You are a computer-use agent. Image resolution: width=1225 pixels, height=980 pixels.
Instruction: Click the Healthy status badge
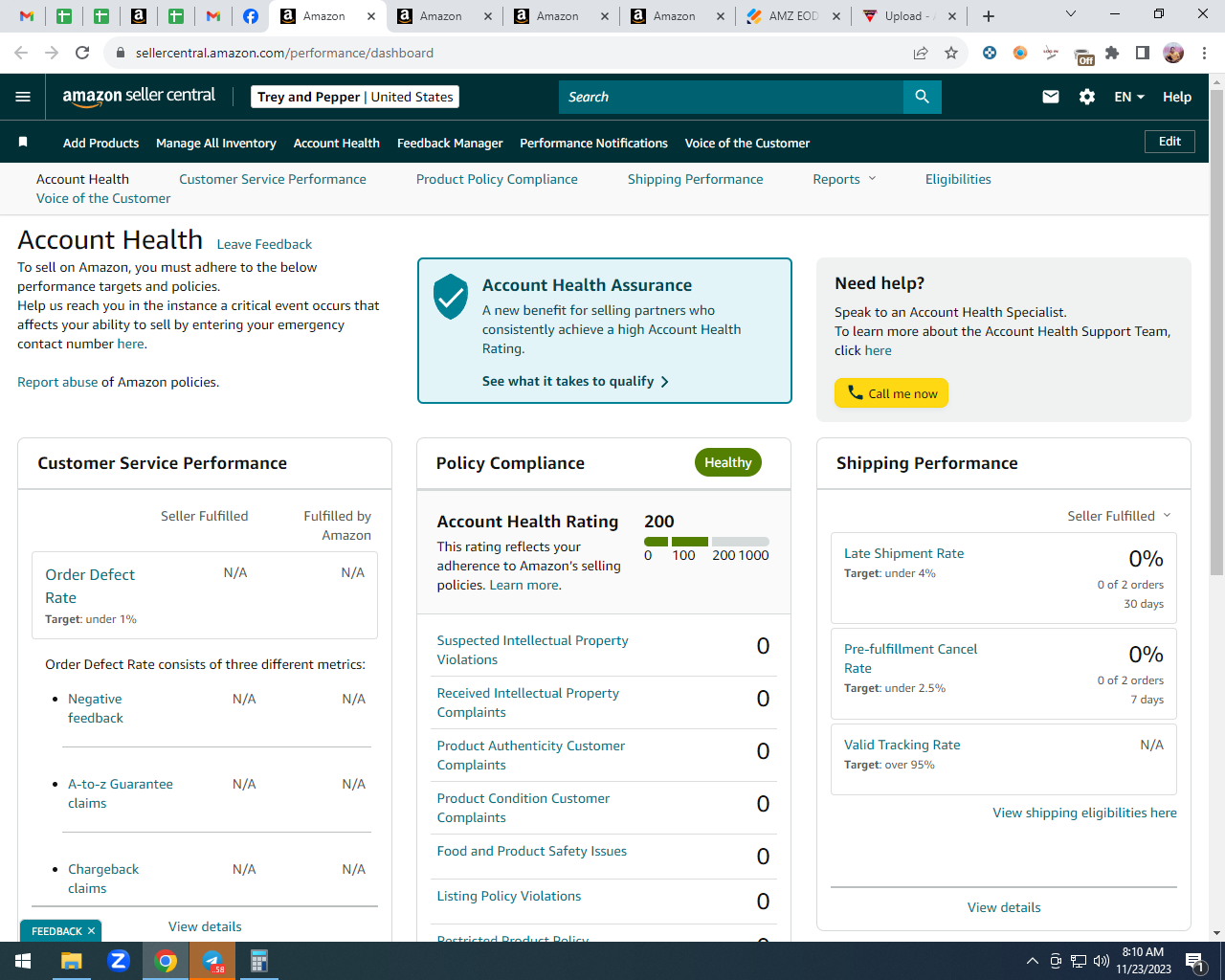(728, 462)
